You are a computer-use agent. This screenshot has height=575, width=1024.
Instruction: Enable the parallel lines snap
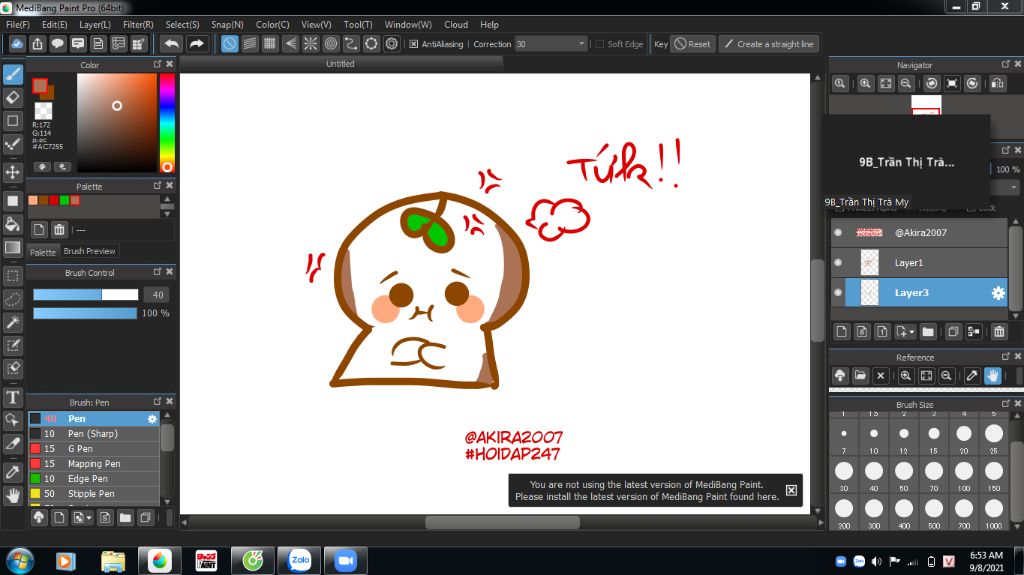click(x=249, y=44)
